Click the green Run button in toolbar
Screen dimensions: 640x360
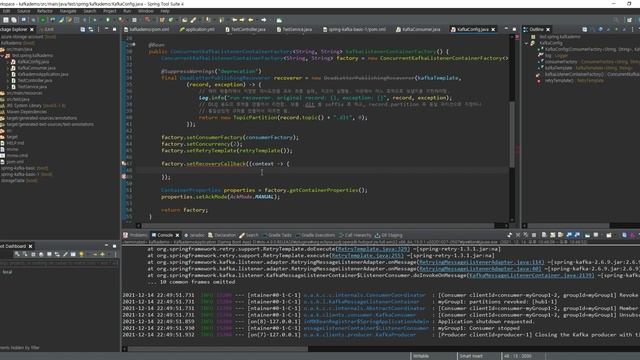click(42, 20)
